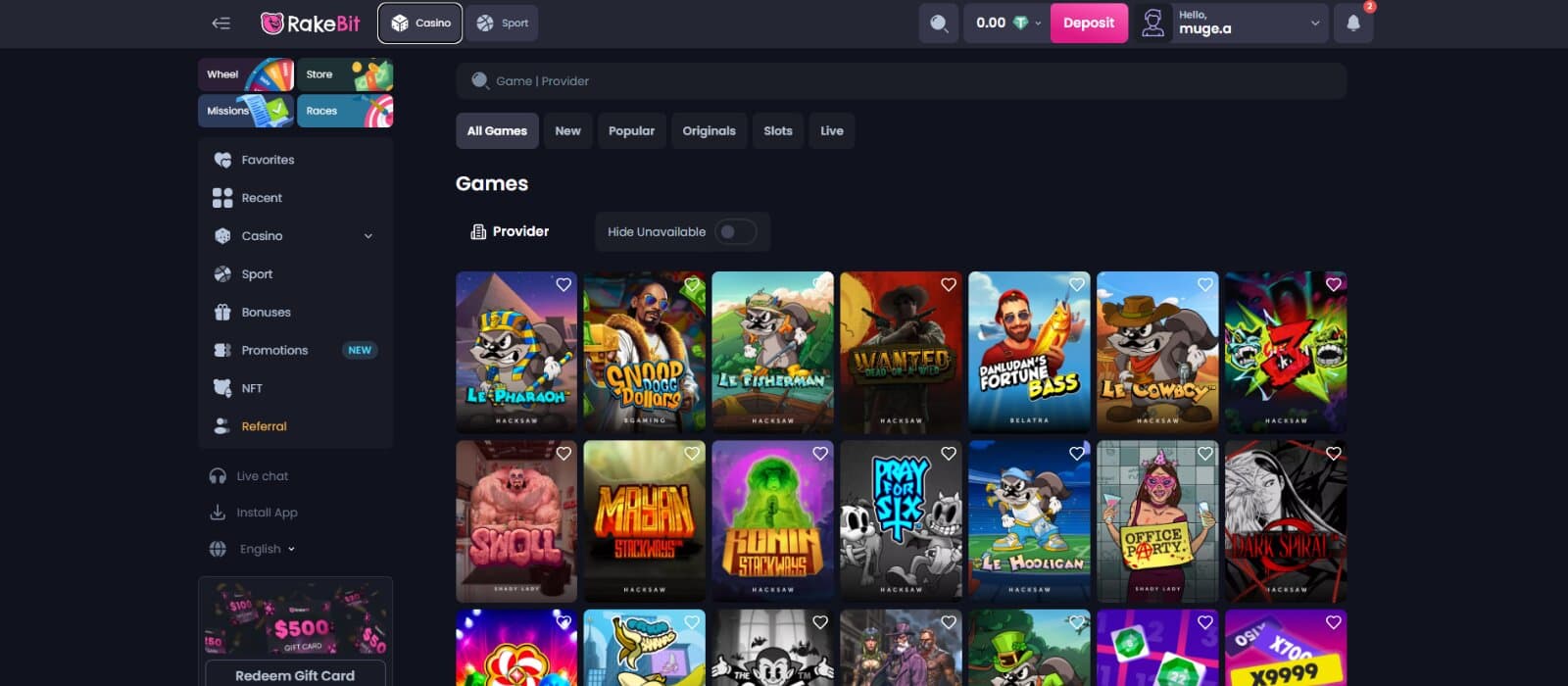
Task: Open the balance currency dropdown
Action: point(1038,24)
